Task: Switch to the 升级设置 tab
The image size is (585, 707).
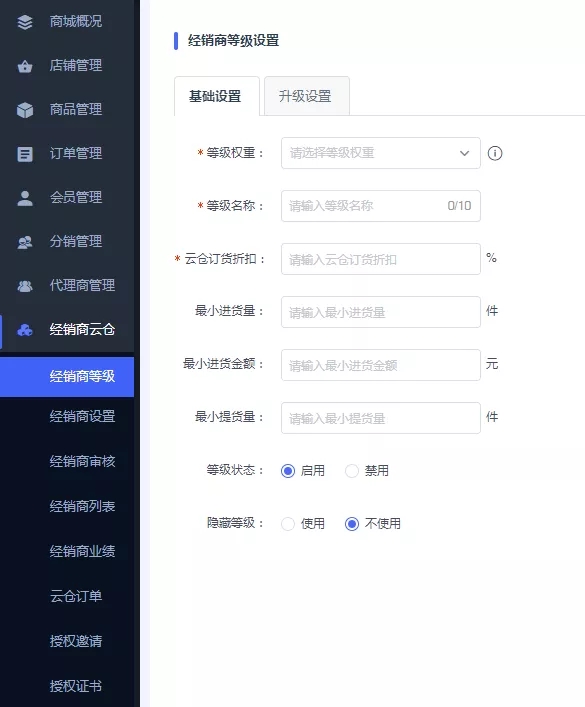Action: click(x=306, y=96)
